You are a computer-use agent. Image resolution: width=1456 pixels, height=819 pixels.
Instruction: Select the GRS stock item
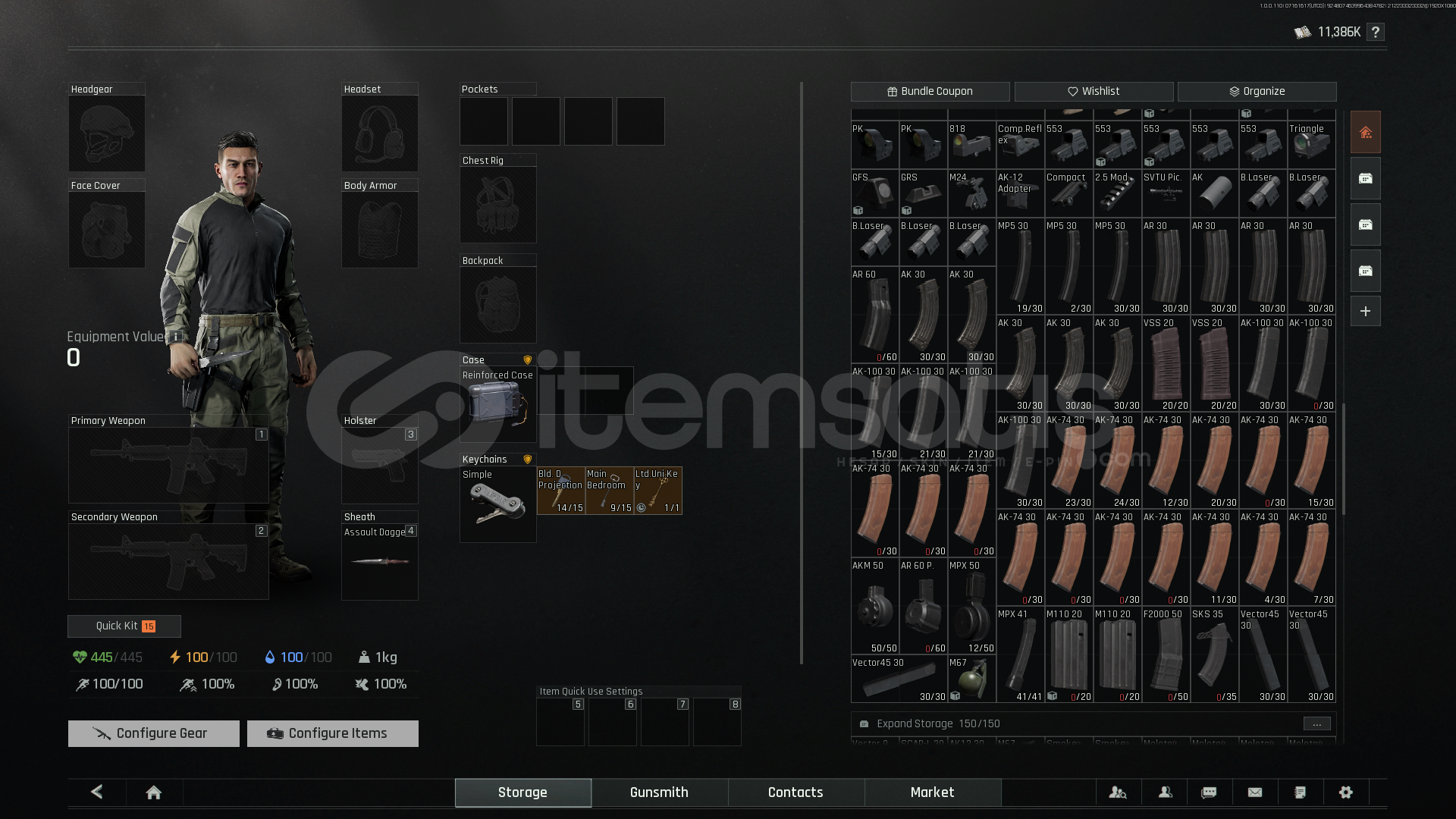point(924,193)
